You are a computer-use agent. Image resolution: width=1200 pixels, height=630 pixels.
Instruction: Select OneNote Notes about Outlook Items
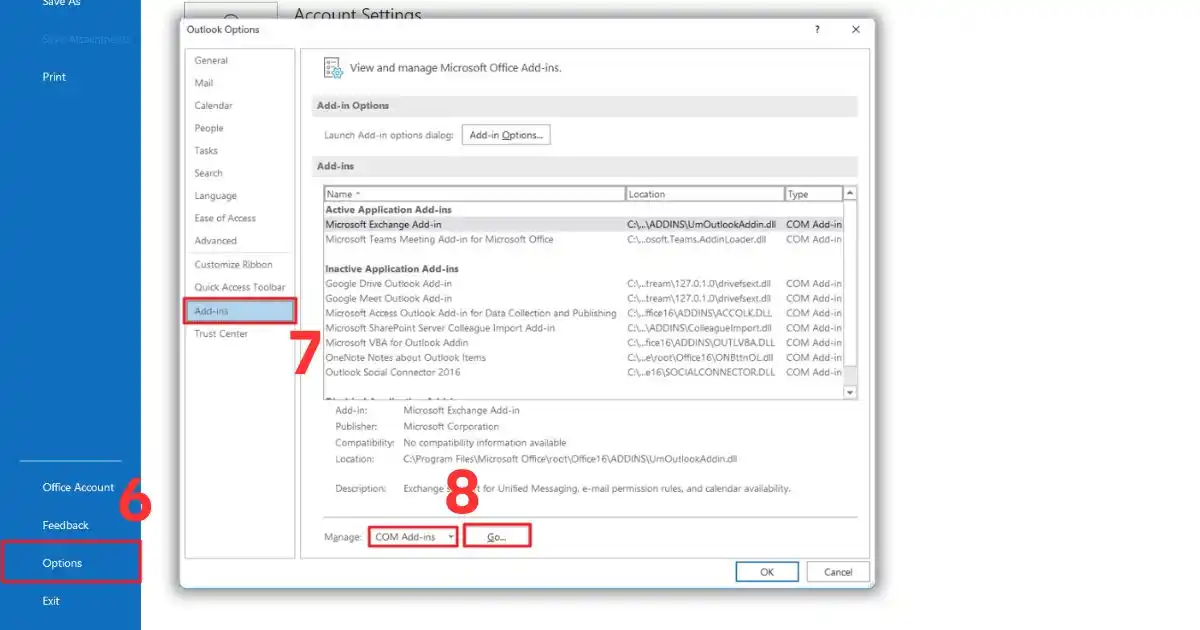point(583,357)
